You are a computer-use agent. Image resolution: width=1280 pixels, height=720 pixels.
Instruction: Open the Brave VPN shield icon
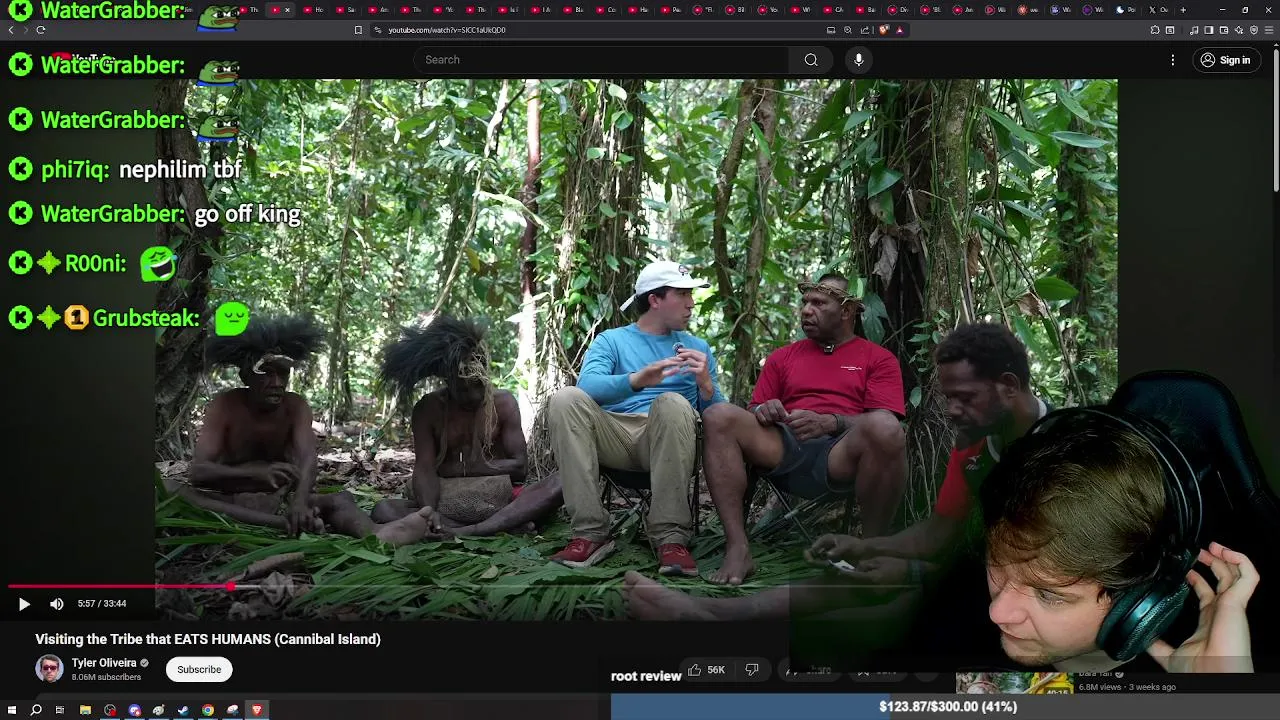coord(1254,30)
